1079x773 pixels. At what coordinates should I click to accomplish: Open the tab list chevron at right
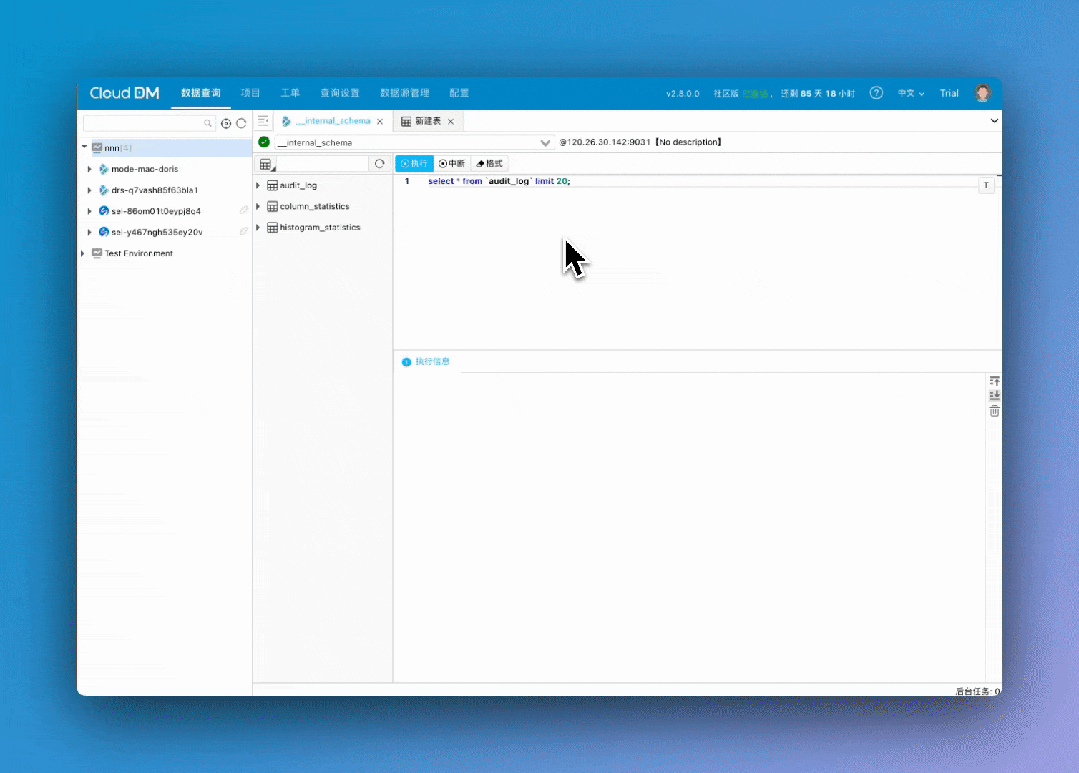tap(994, 121)
